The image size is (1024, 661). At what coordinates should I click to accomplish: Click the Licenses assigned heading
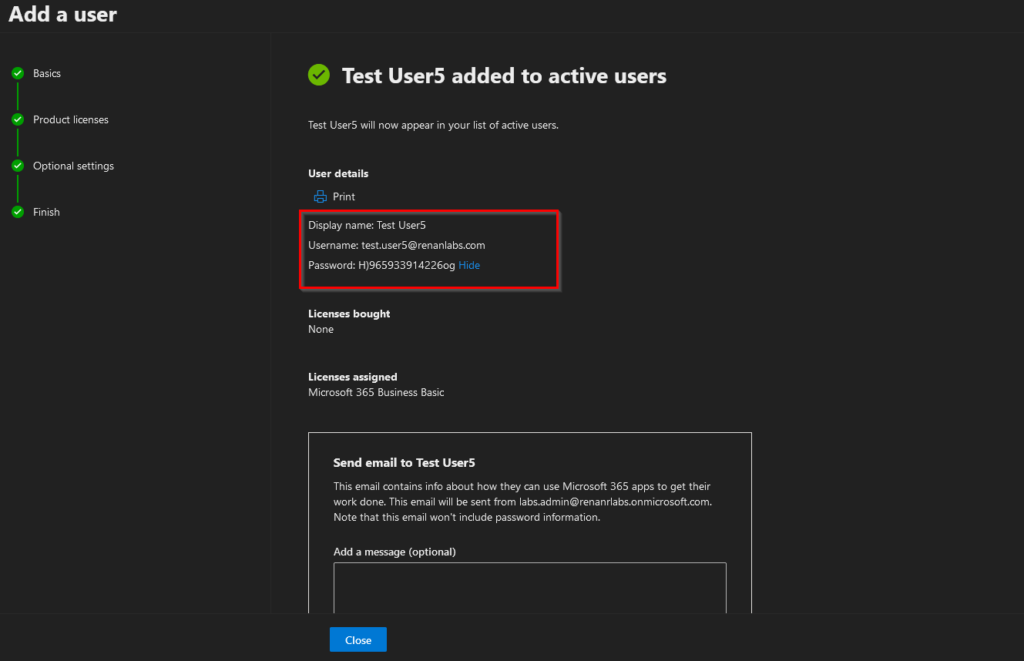coord(353,377)
